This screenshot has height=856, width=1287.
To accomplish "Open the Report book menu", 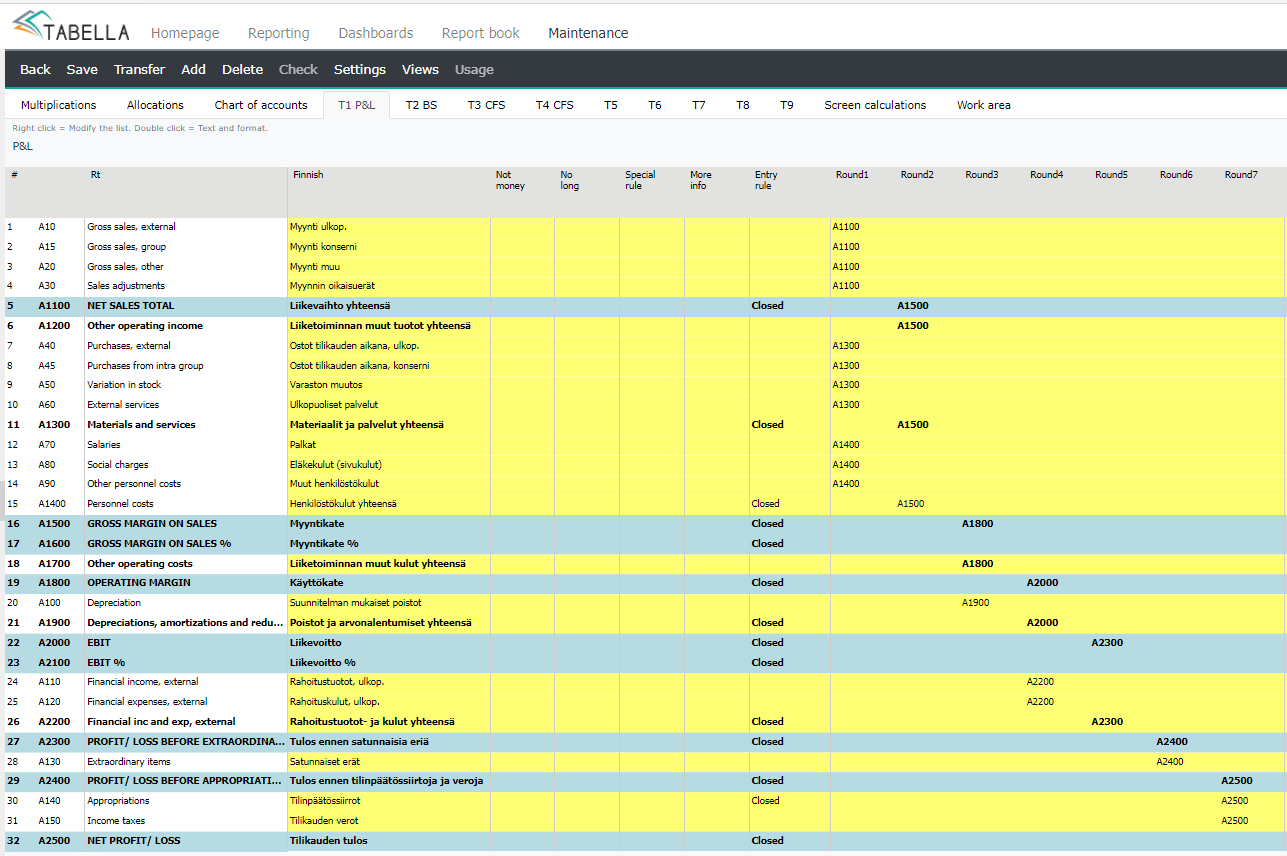I will [x=481, y=33].
